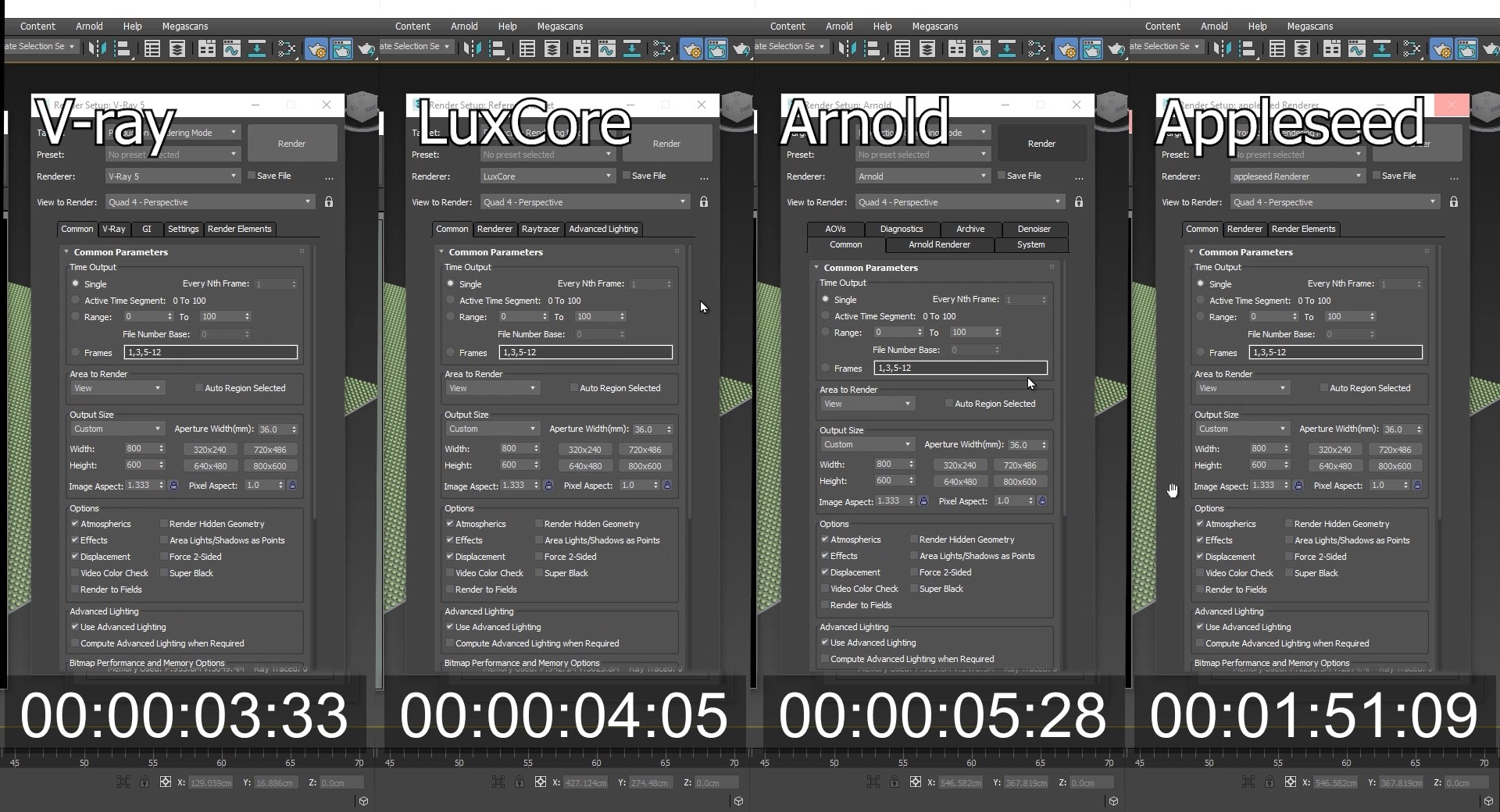Open Output Size Custom dropdown in Arnold dialog

pos(866,444)
